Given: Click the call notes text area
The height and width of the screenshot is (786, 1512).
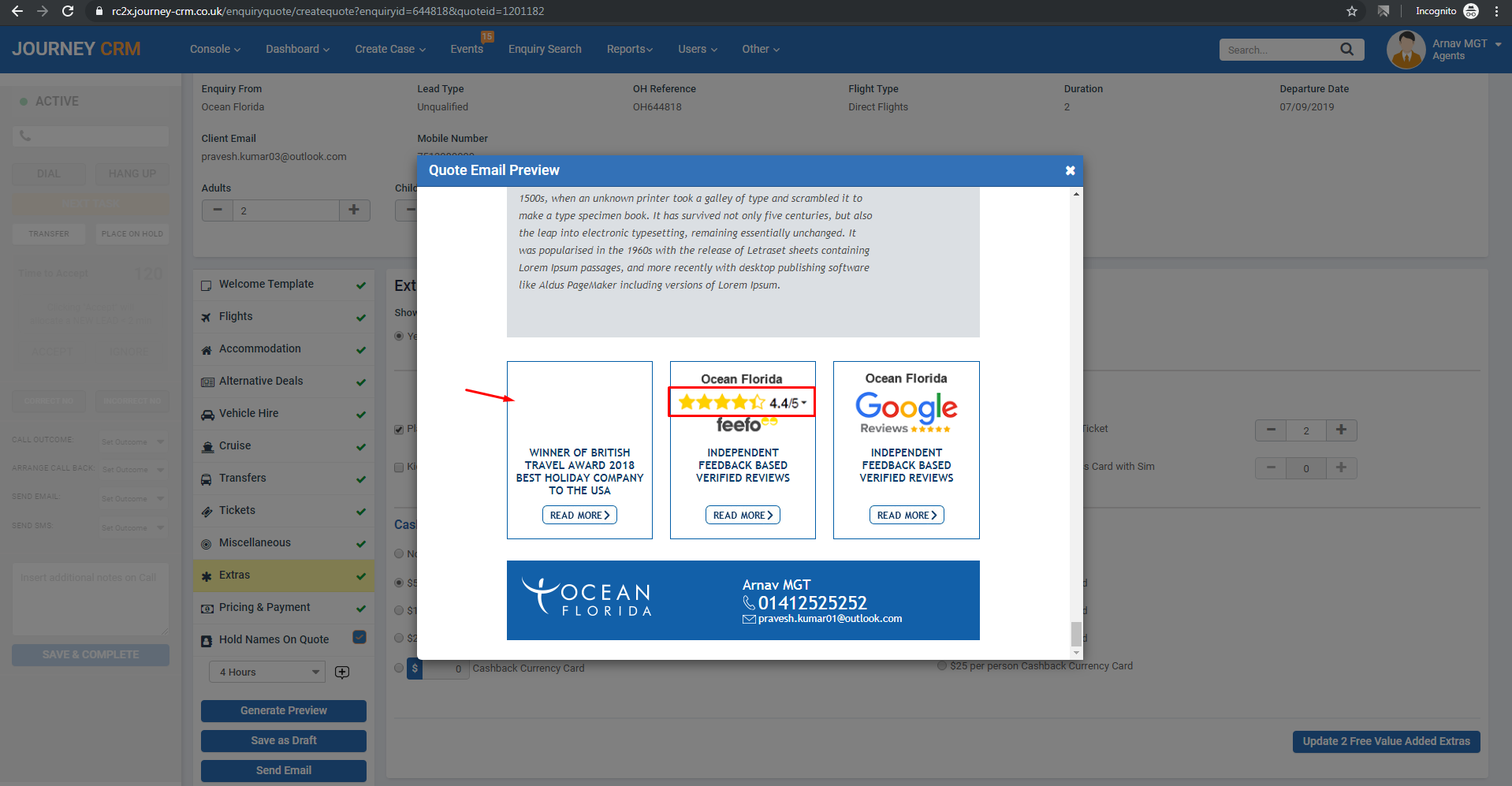Looking at the screenshot, I should tap(91, 599).
